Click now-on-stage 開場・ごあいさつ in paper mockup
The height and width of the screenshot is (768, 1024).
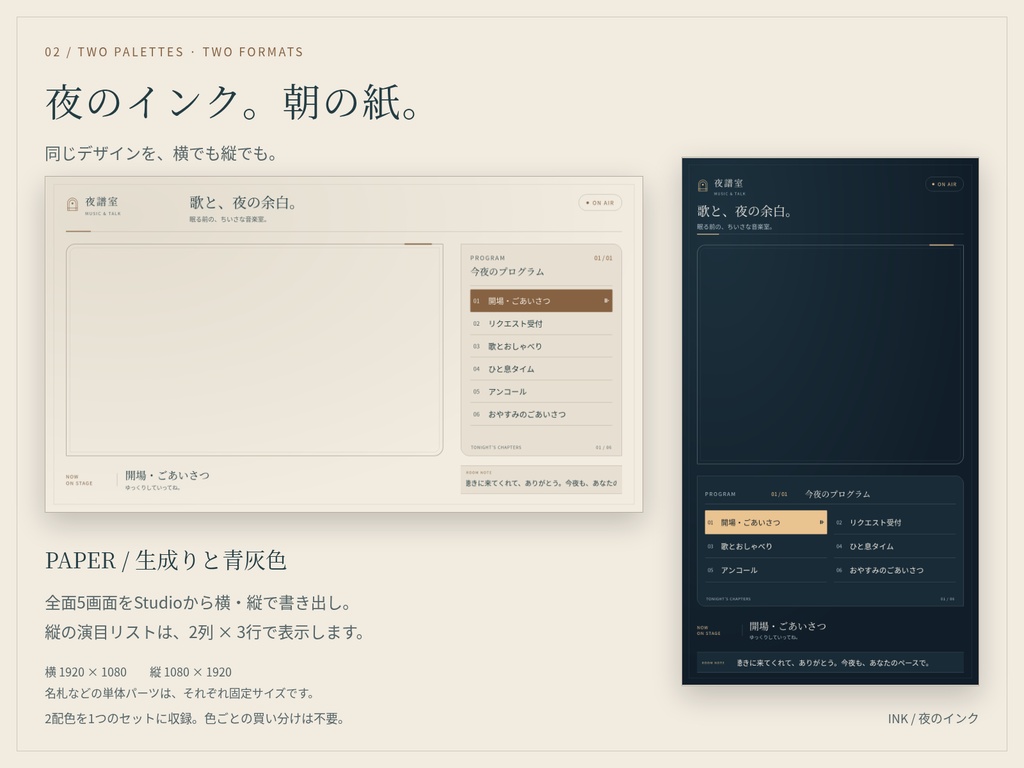pyautogui.click(x=167, y=475)
